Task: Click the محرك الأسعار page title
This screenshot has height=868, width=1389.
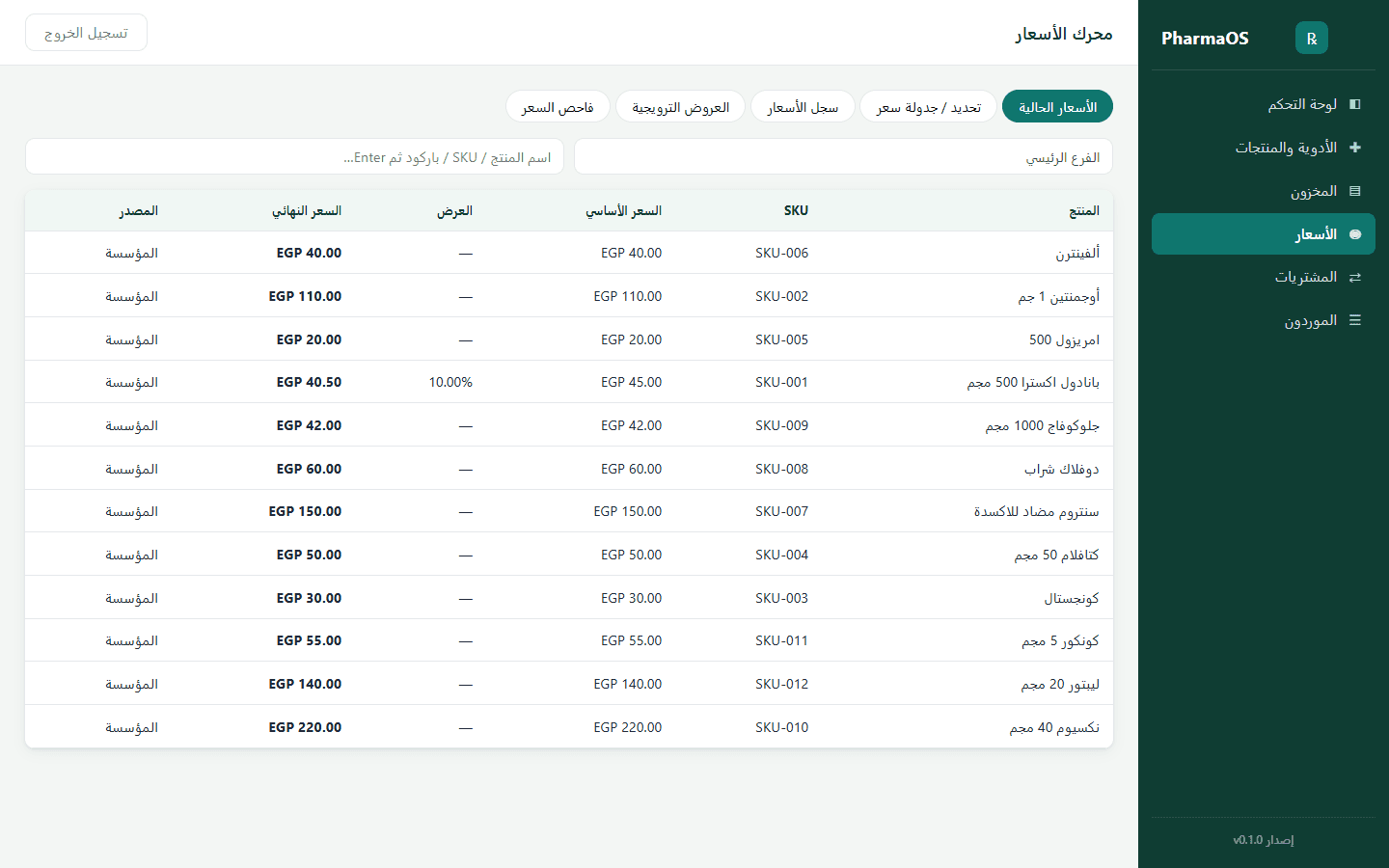Action: point(1064,34)
